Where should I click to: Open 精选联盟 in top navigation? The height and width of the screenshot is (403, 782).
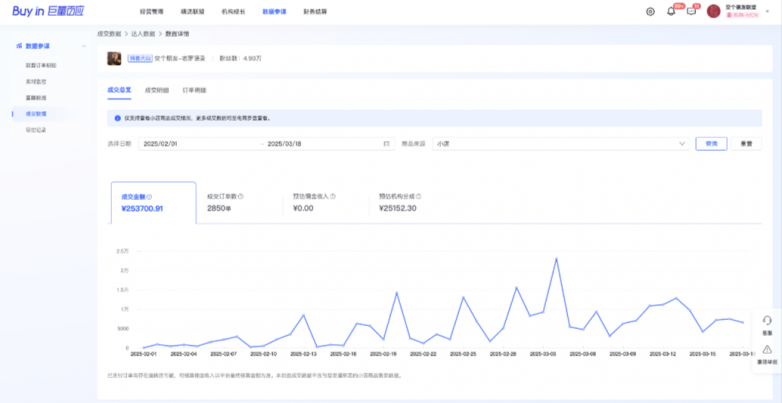(193, 11)
